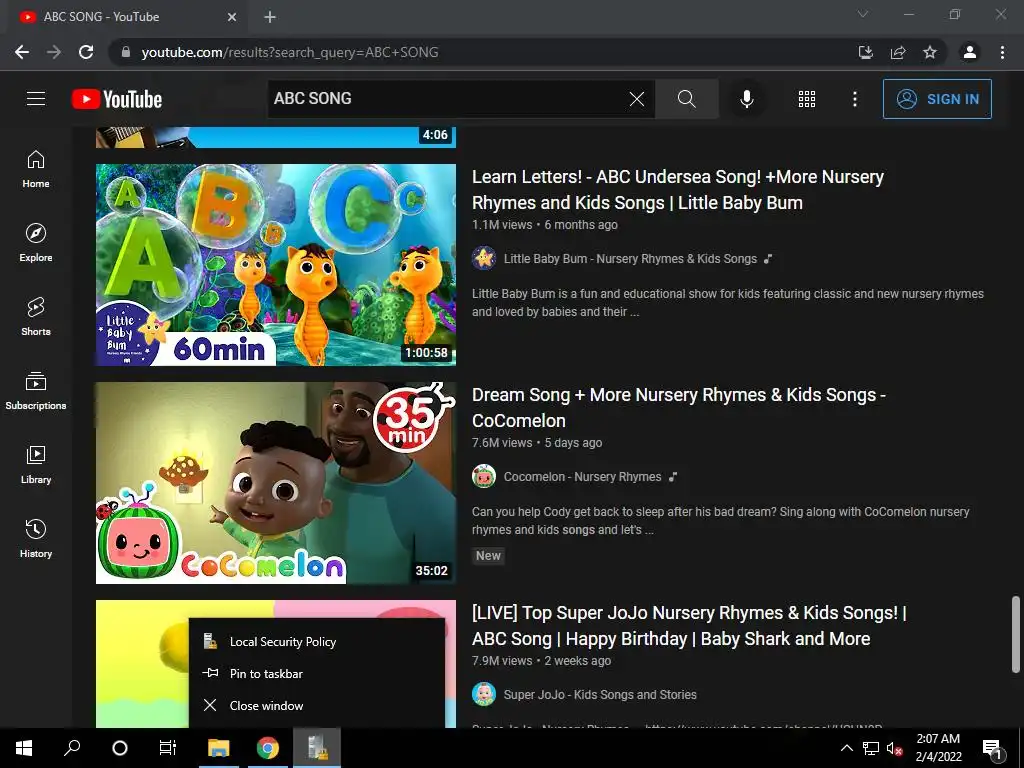Screen dimensions: 1024x768
Task: Click the muted volume tray icon
Action: [x=894, y=748]
